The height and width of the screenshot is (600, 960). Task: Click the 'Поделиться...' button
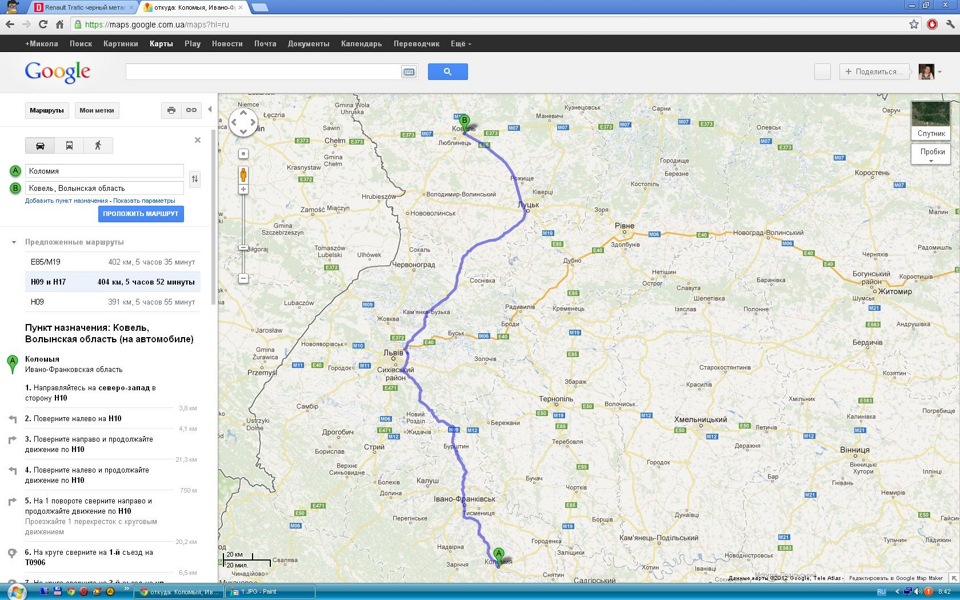pos(874,72)
